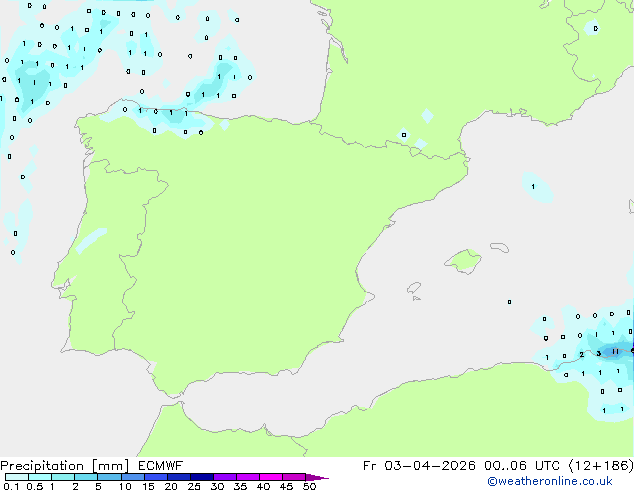
Task: Click the '0' value over eastern France
Action: [596, 28]
